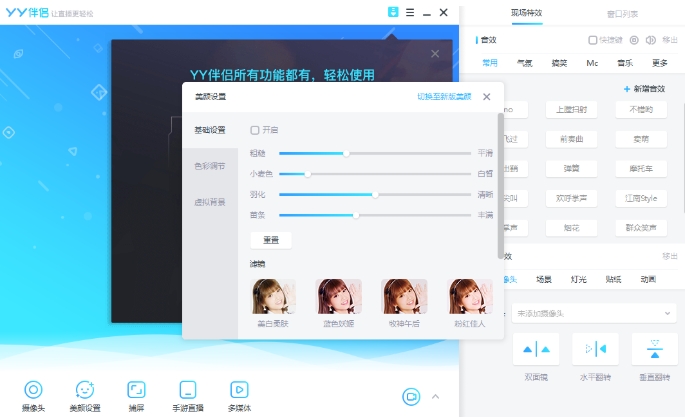
Task: Play the 江南Style sound effect
Action: [641, 198]
